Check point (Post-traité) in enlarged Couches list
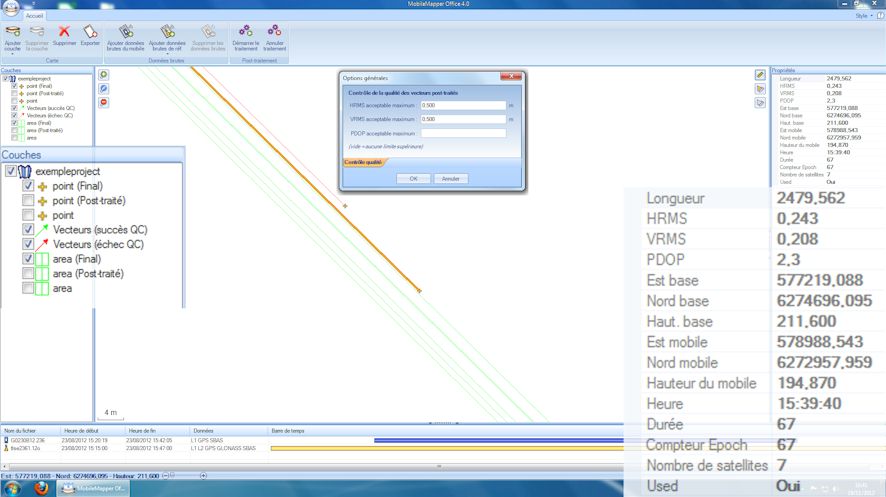Image resolution: width=886 pixels, height=497 pixels. [28, 200]
